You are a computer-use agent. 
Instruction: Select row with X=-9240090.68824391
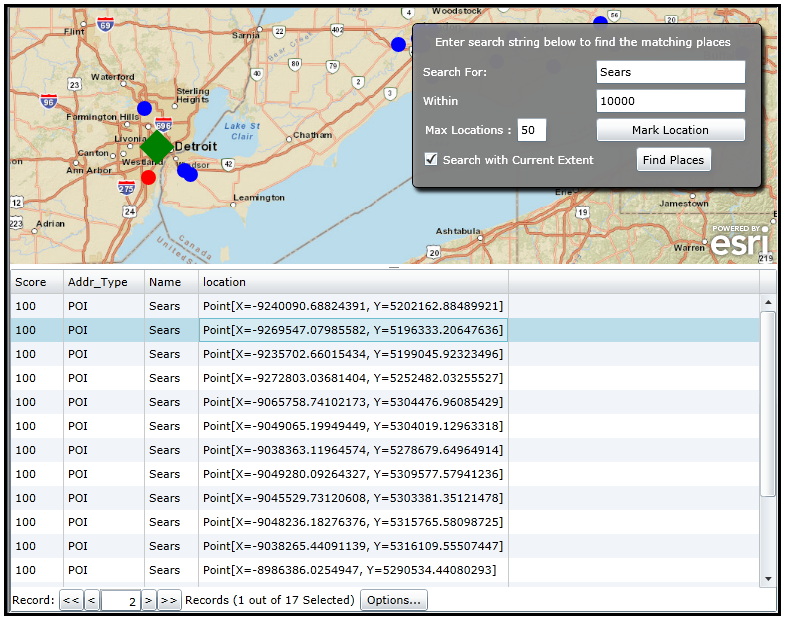coord(385,306)
